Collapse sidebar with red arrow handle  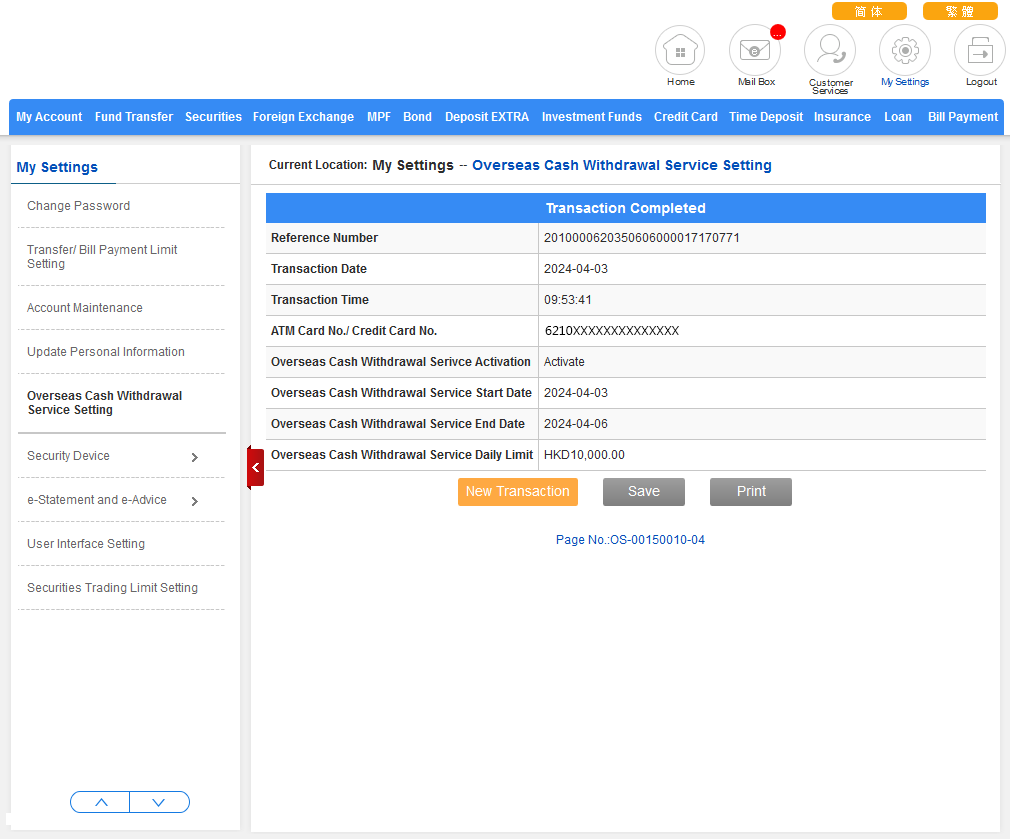click(255, 467)
